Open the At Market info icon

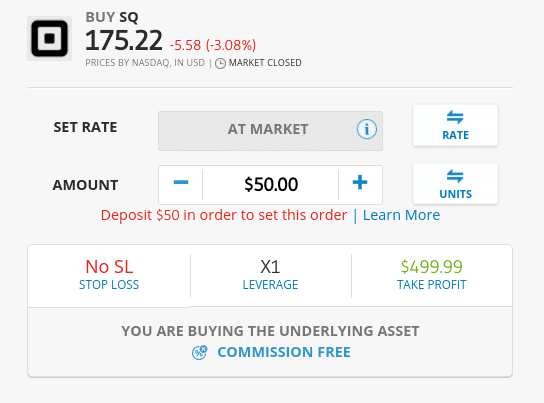click(367, 129)
